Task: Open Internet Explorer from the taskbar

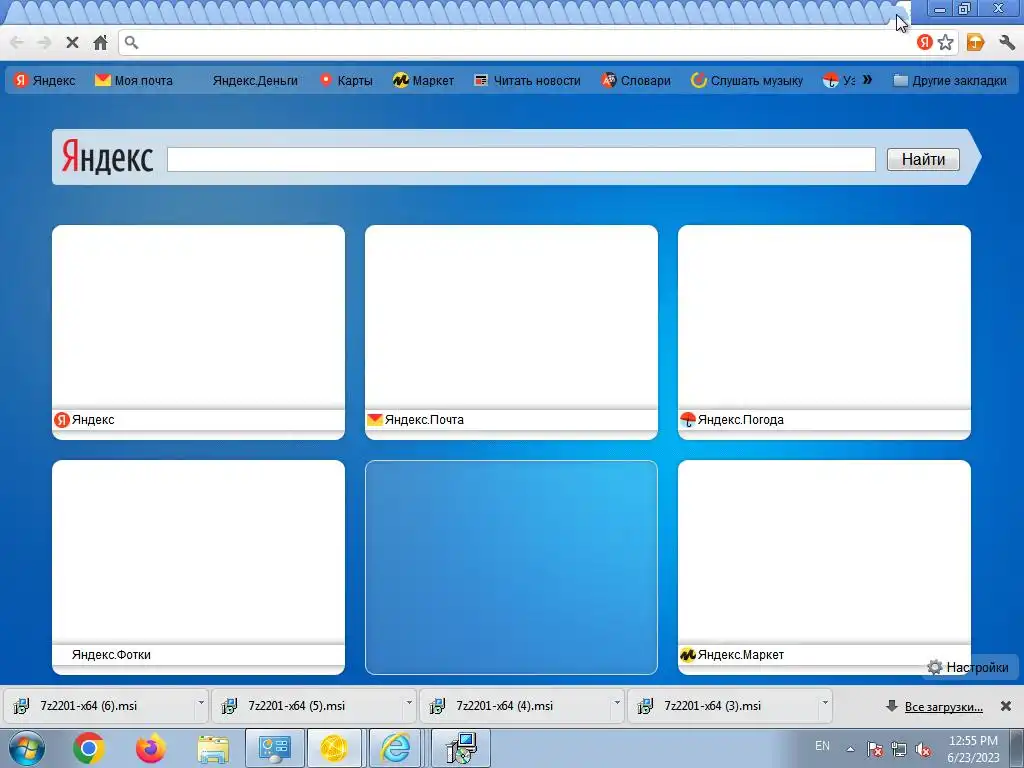Action: pyautogui.click(x=396, y=748)
